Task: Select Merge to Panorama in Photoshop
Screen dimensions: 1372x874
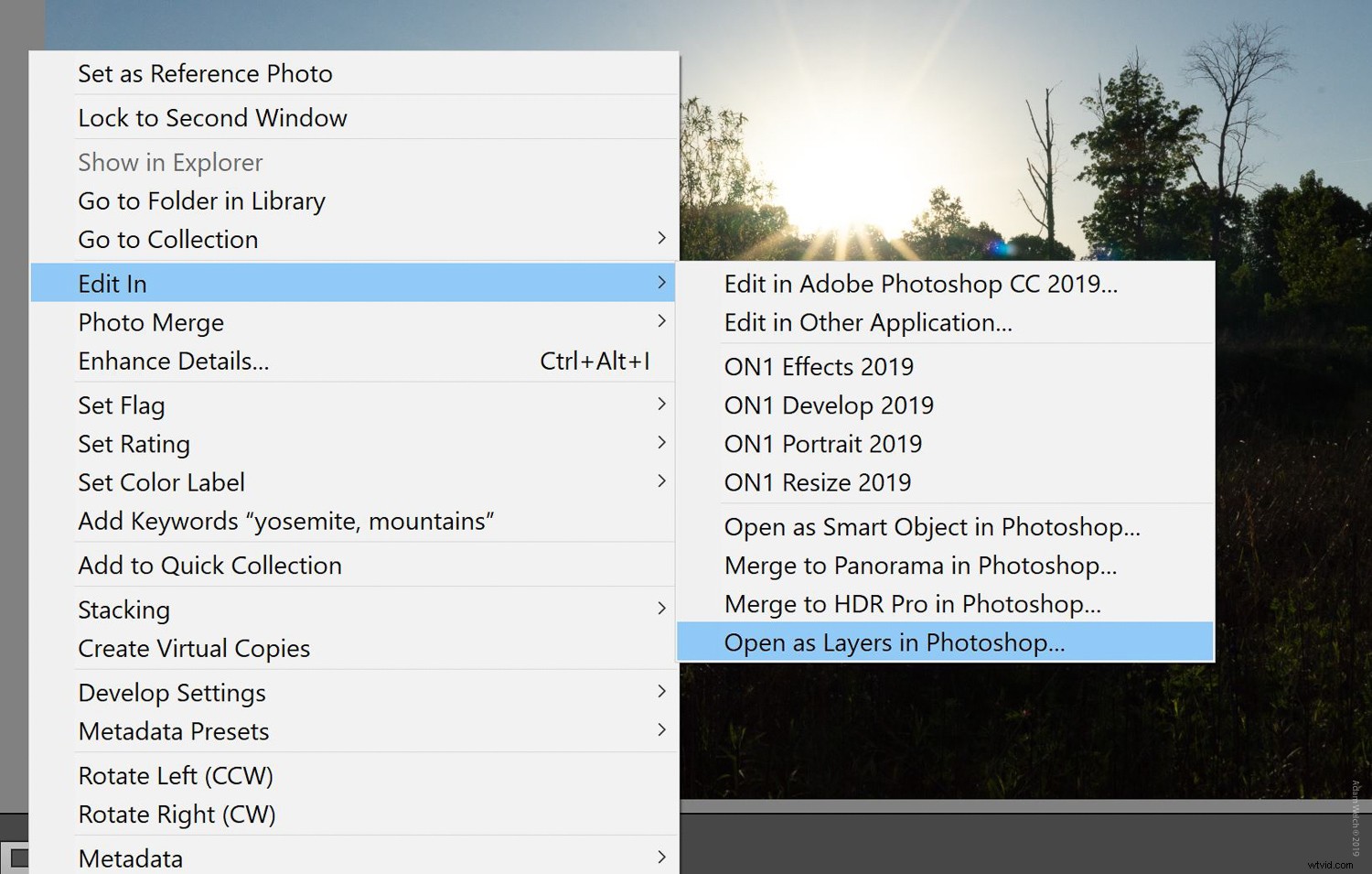Action: [920, 566]
